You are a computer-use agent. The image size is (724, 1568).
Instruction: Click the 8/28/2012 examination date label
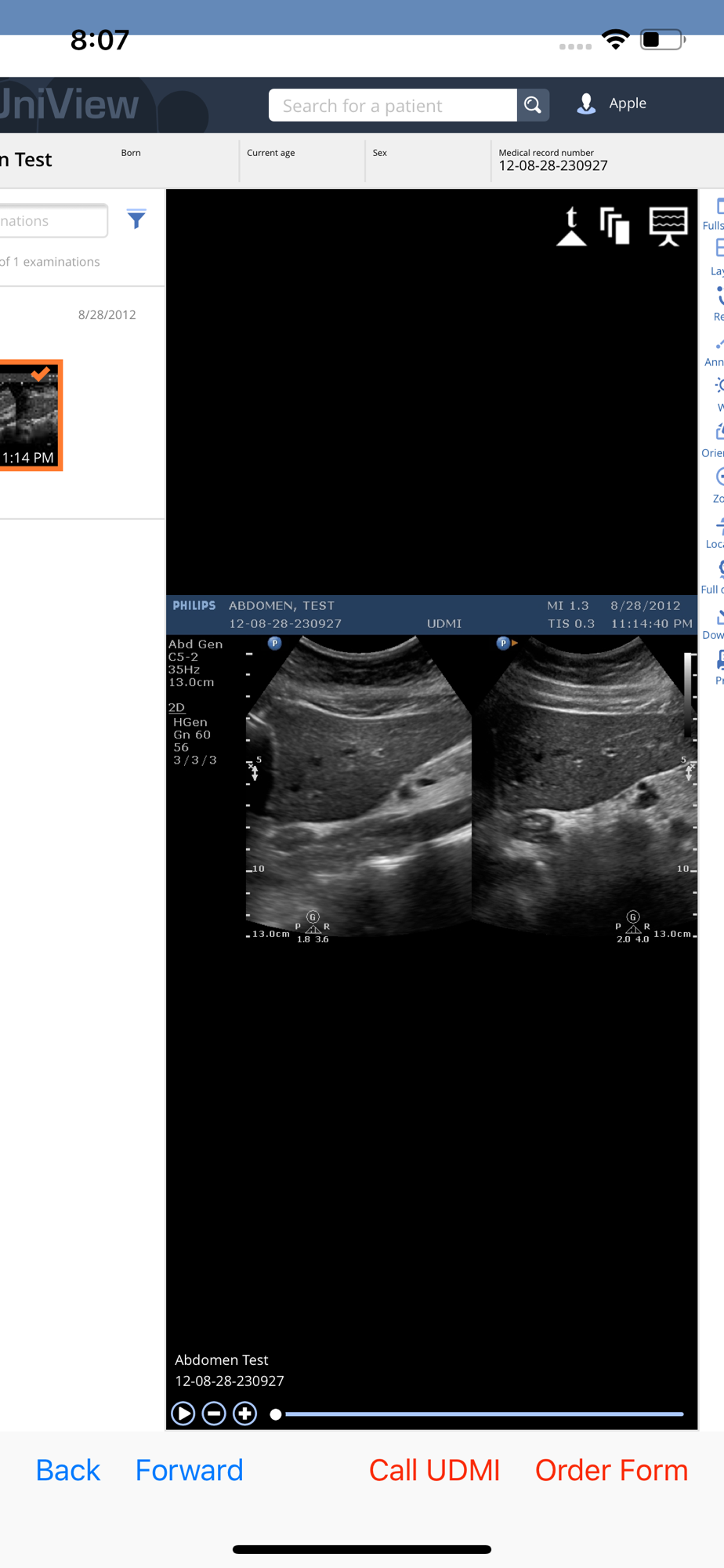point(107,314)
